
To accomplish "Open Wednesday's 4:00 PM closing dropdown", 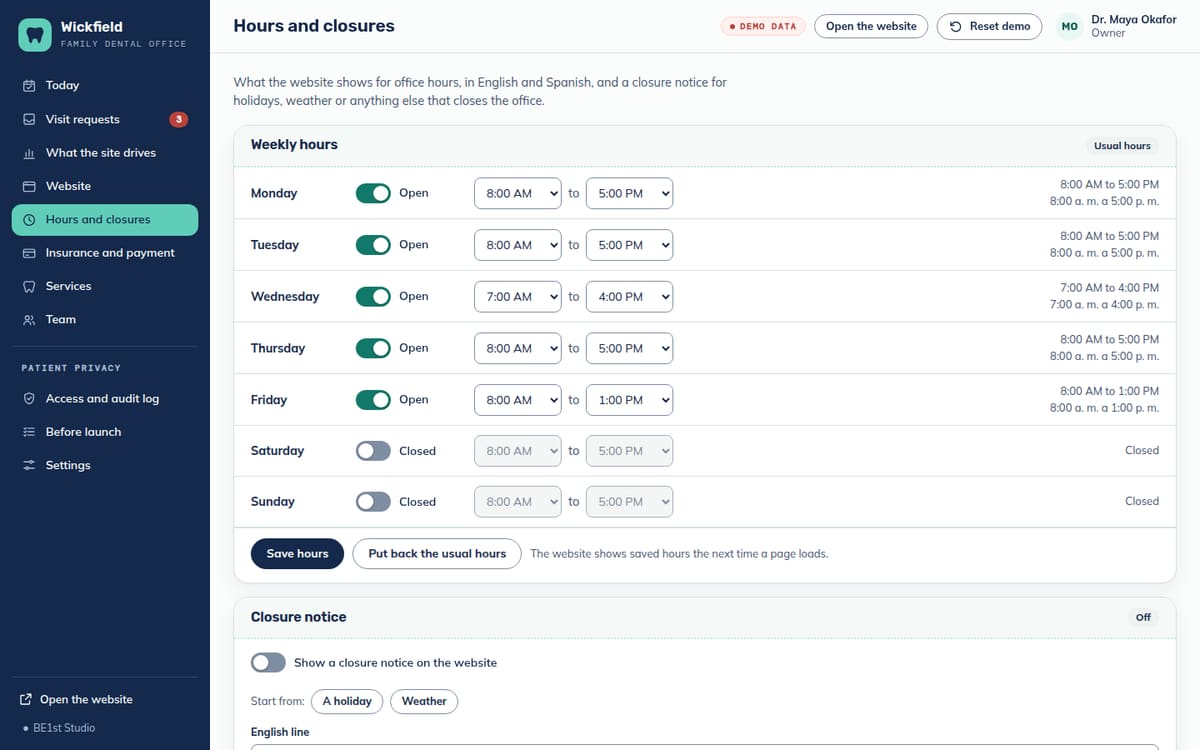I will pos(630,297).
